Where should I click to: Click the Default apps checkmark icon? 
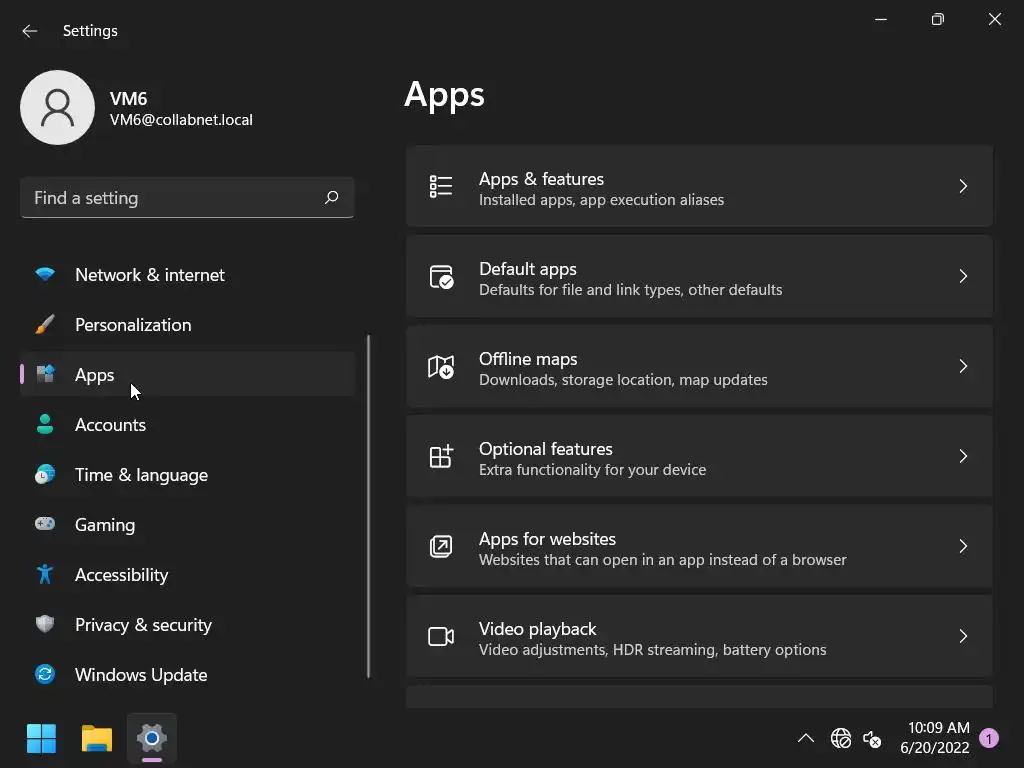(x=441, y=276)
